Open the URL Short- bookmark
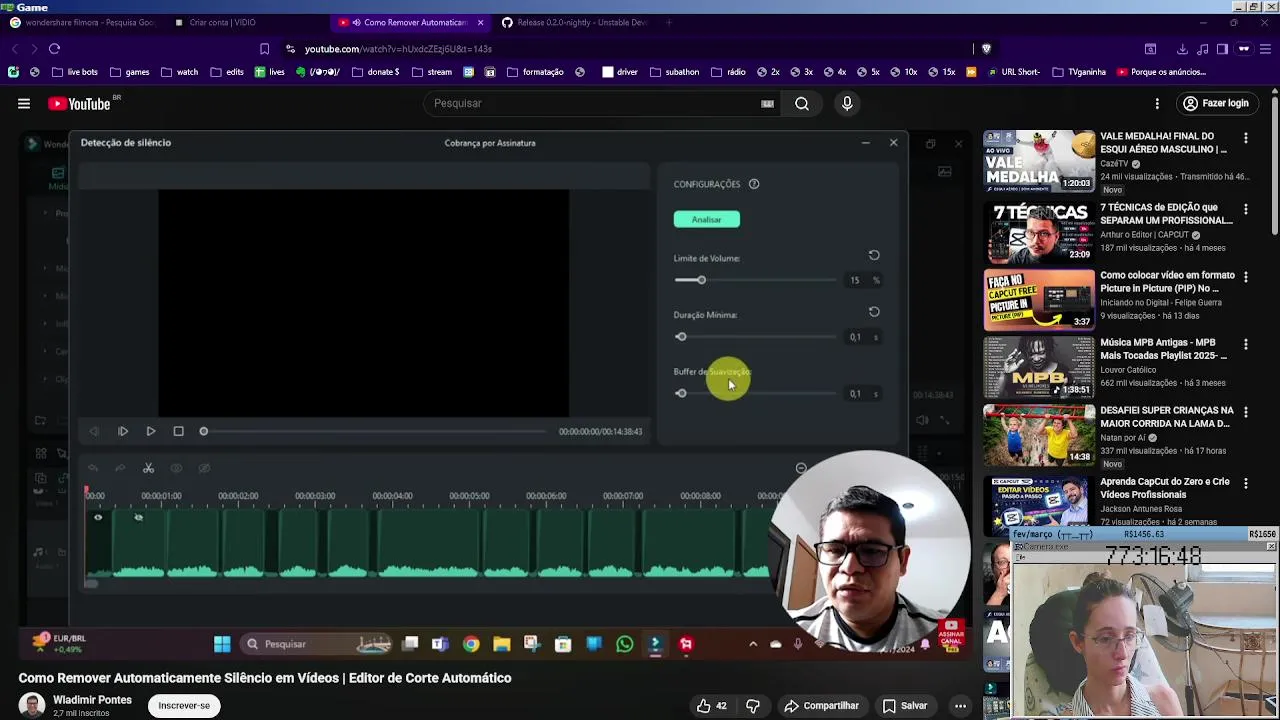The height and width of the screenshot is (720, 1280). click(x=1014, y=72)
